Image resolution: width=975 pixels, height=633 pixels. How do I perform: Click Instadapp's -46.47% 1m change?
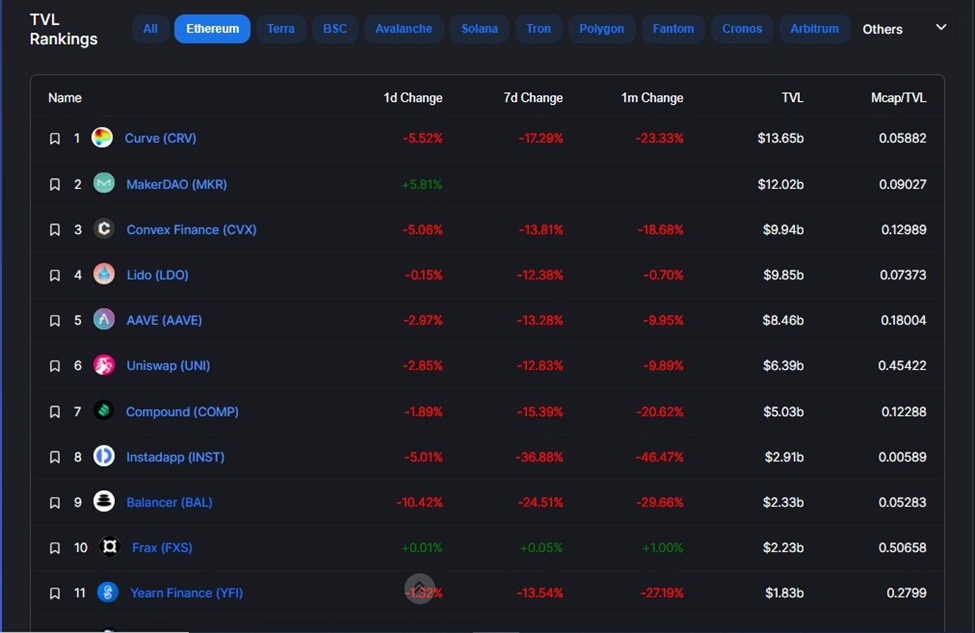(659, 457)
